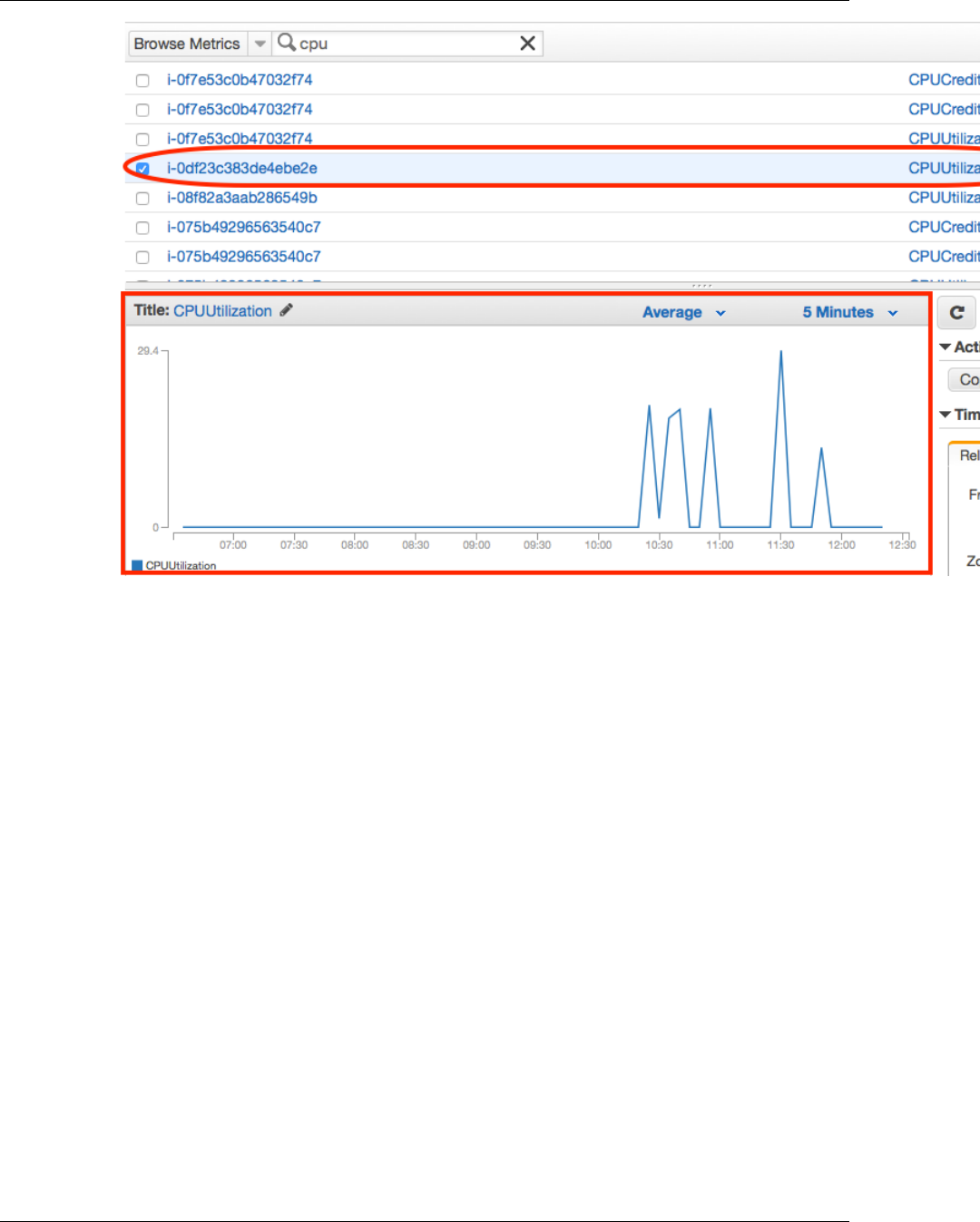
Task: Click the Browse Metrics button
Action: 187,44
